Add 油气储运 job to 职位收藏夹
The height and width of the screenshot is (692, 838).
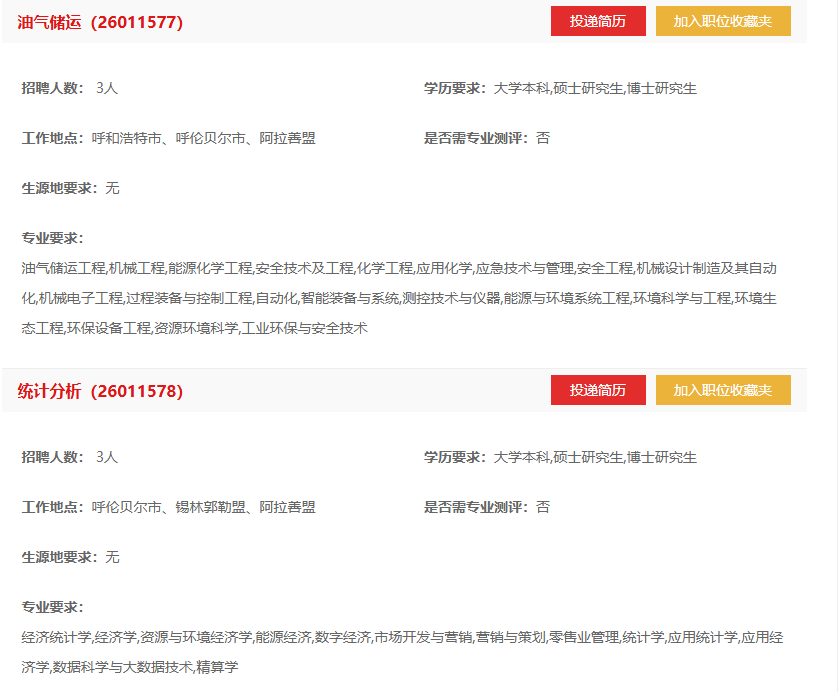coord(722,21)
